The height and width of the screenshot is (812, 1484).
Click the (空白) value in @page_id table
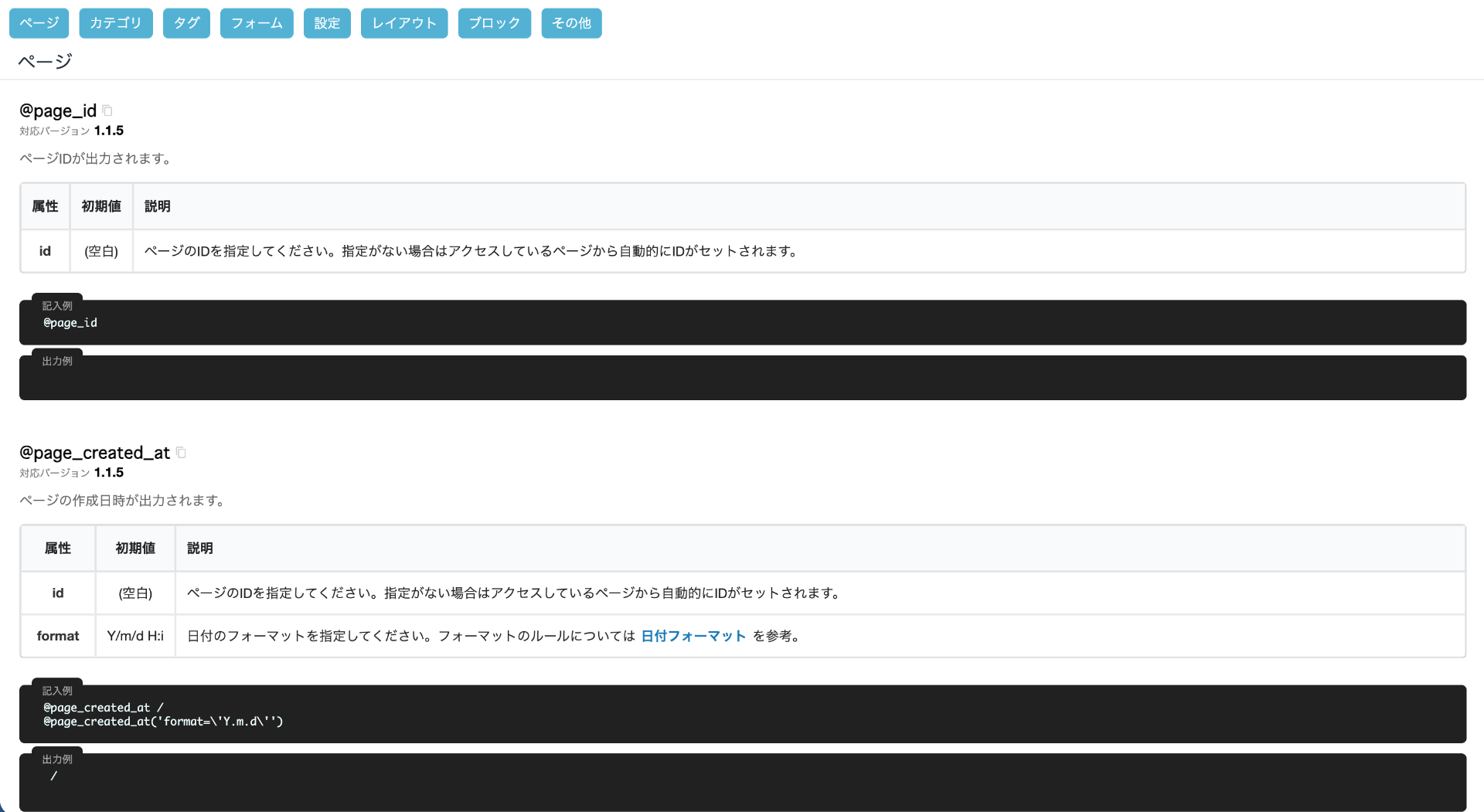coord(101,251)
